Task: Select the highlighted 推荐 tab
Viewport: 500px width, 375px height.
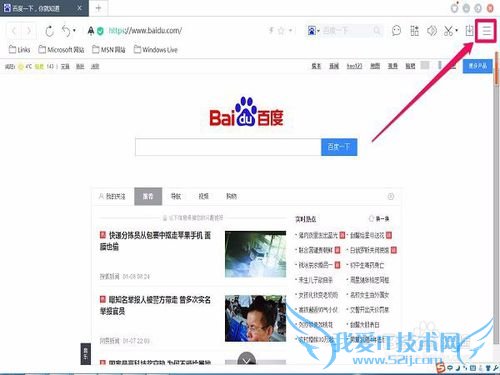Action: tap(148, 196)
